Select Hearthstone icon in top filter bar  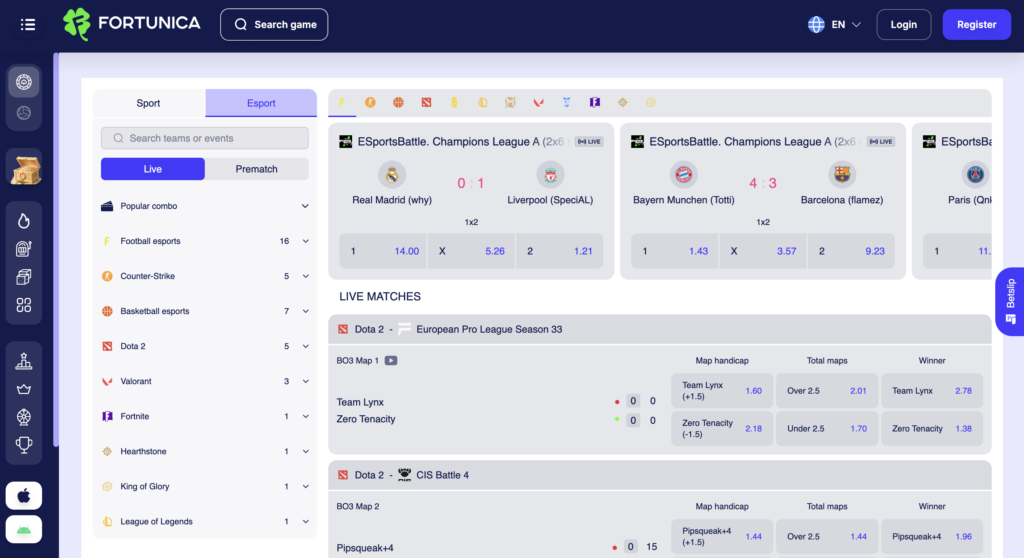click(x=623, y=103)
